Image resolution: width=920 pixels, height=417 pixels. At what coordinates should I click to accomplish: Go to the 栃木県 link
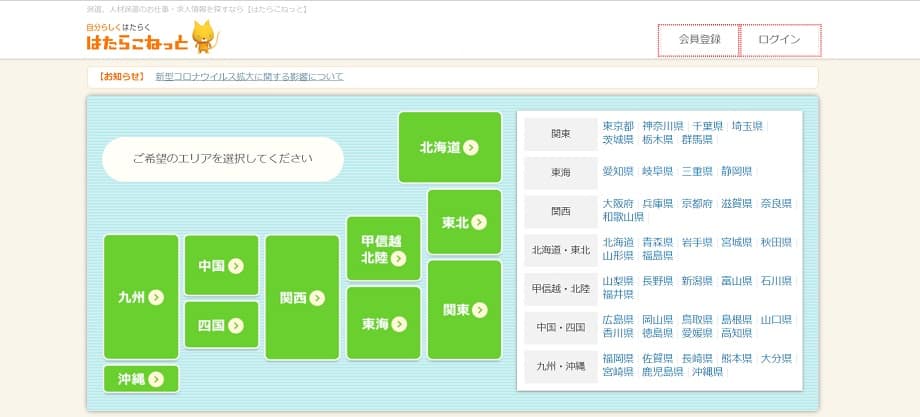pos(658,140)
